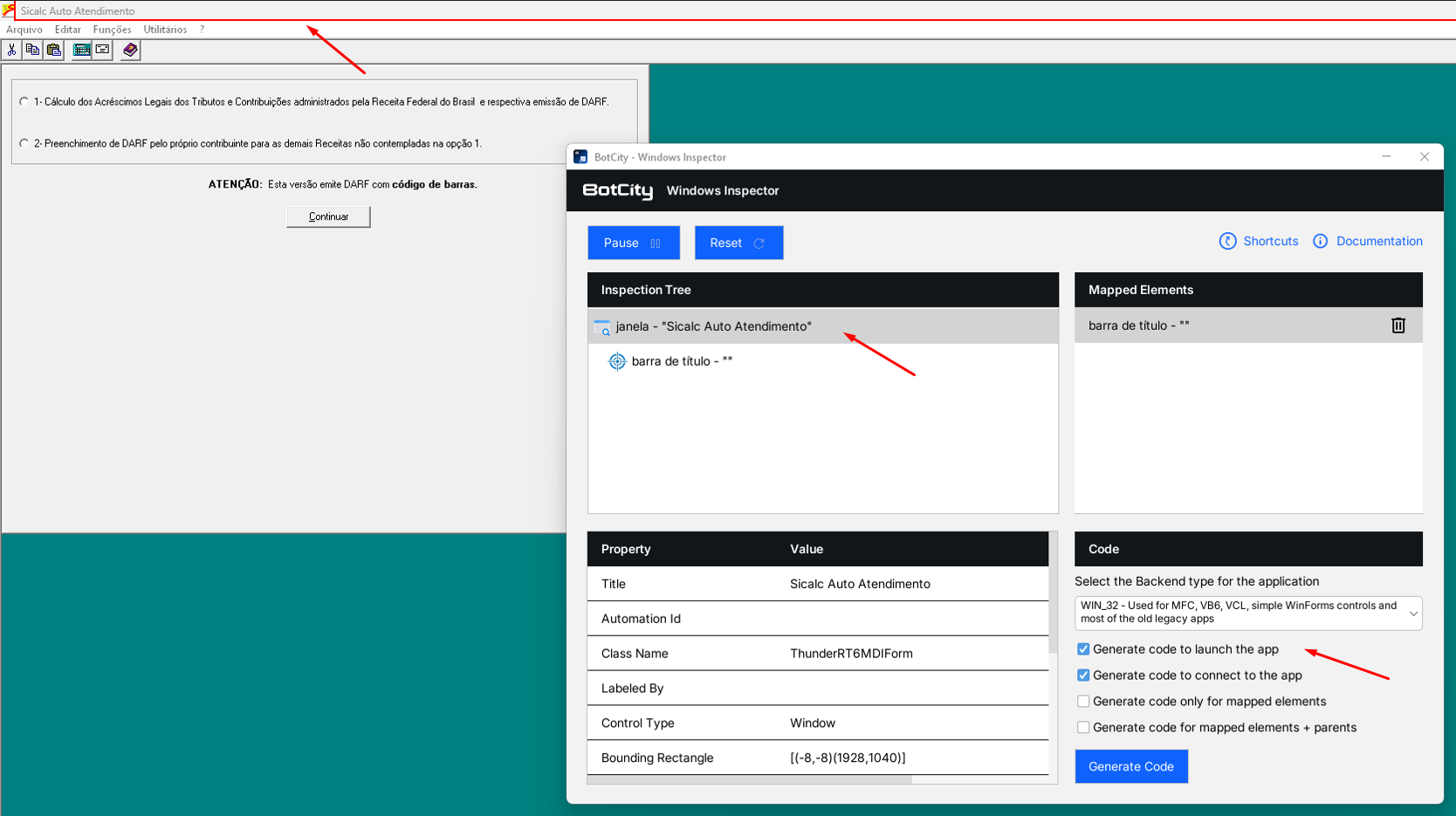Click the form card toolbar icon

[x=103, y=51]
